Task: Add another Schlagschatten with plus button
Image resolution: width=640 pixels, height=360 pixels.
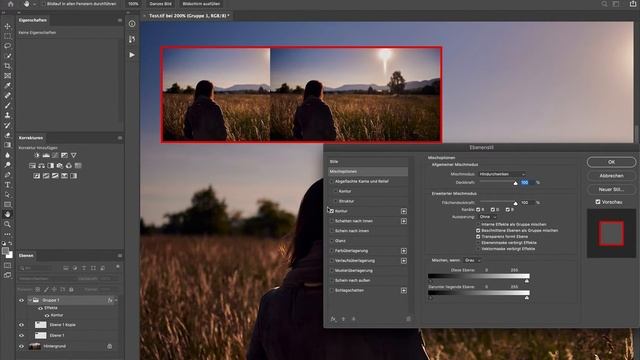Action: pos(404,290)
